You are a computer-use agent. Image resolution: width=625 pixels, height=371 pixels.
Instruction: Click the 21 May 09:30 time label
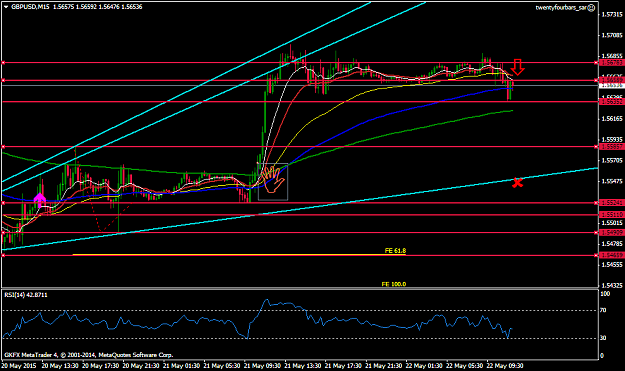pos(263,365)
